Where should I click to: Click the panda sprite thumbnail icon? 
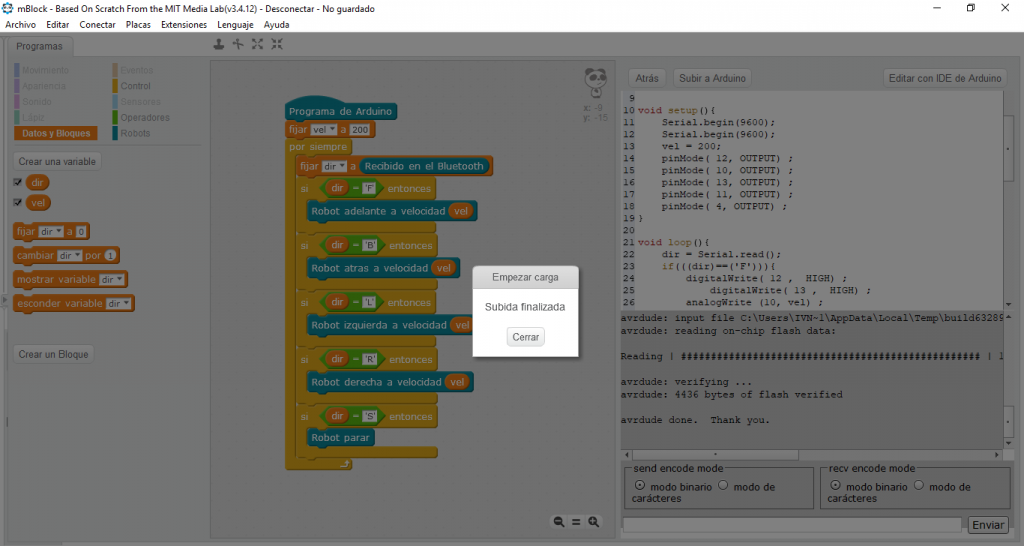point(595,82)
